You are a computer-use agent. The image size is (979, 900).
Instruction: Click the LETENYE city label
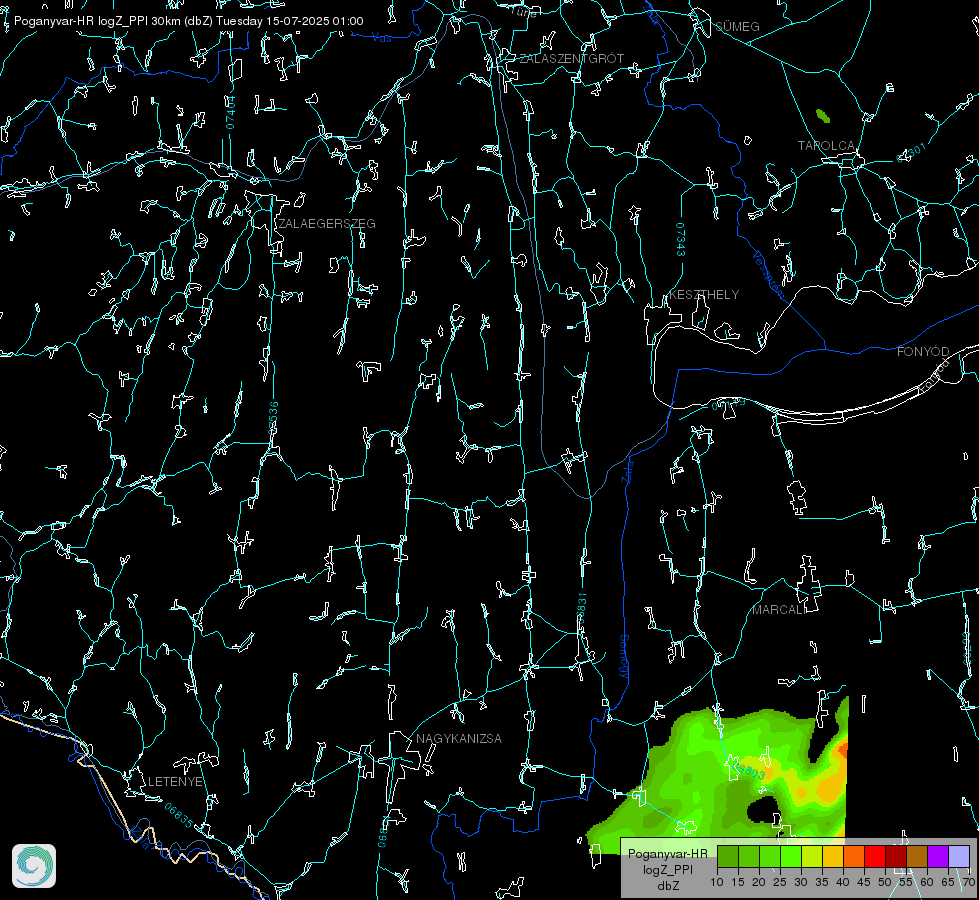tap(175, 782)
